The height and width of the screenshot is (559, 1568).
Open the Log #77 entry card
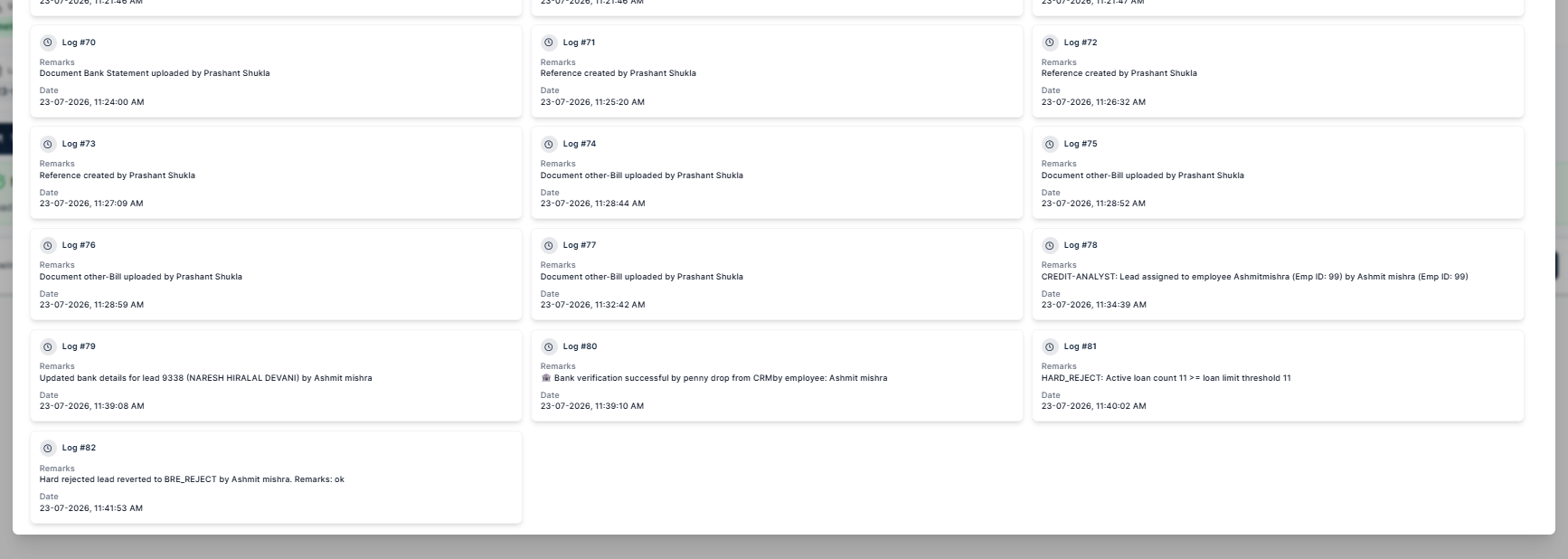(x=777, y=274)
